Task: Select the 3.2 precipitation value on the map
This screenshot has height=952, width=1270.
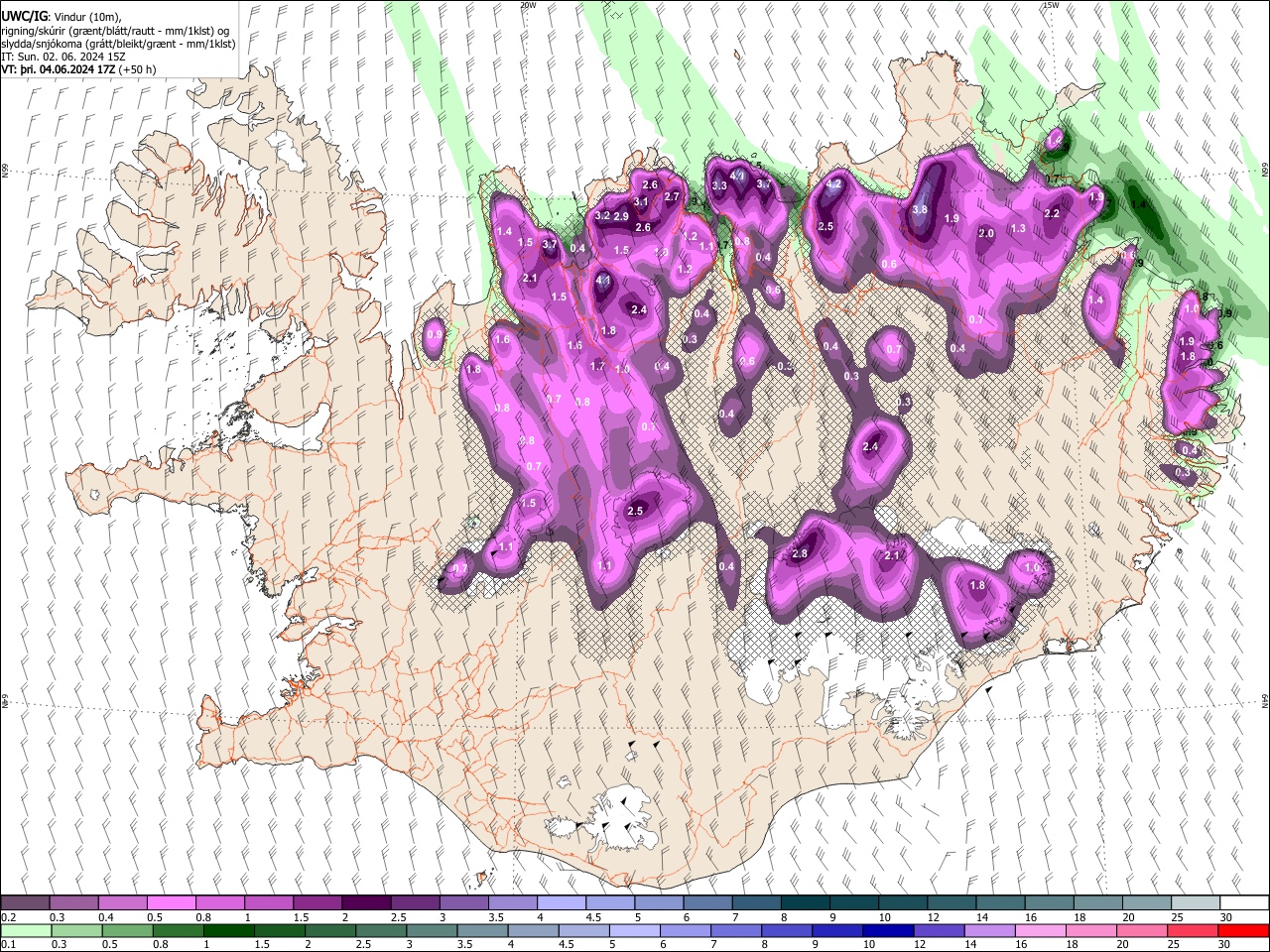Action: point(602,215)
